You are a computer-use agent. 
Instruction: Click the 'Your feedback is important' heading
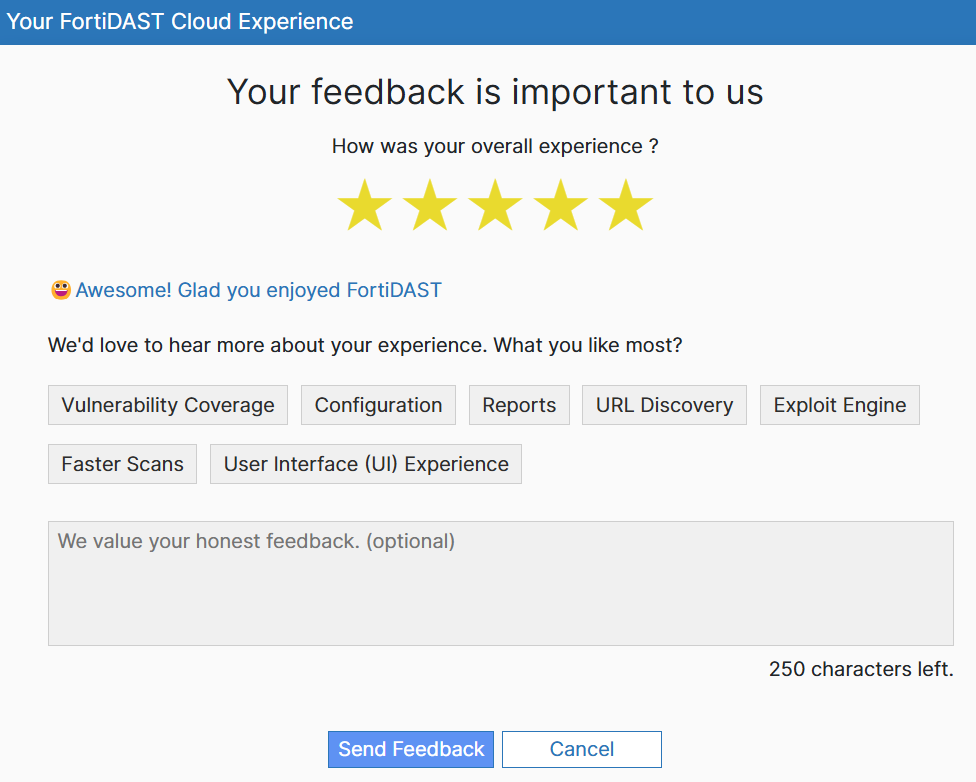point(495,92)
